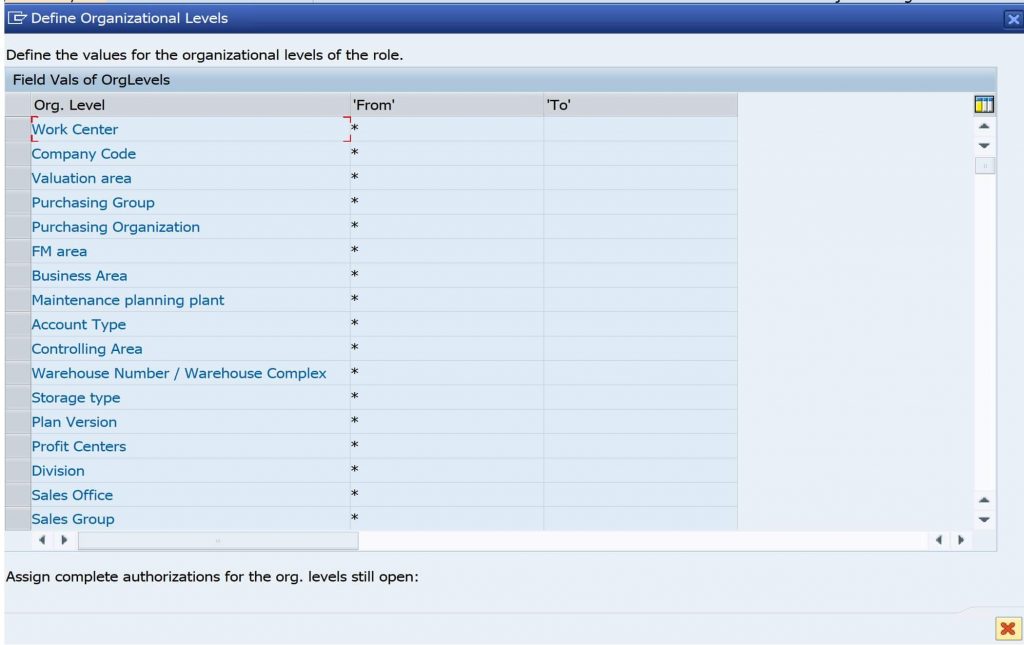Click the 'To' field for Business Area
Image resolution: width=1024 pixels, height=645 pixels.
point(641,275)
